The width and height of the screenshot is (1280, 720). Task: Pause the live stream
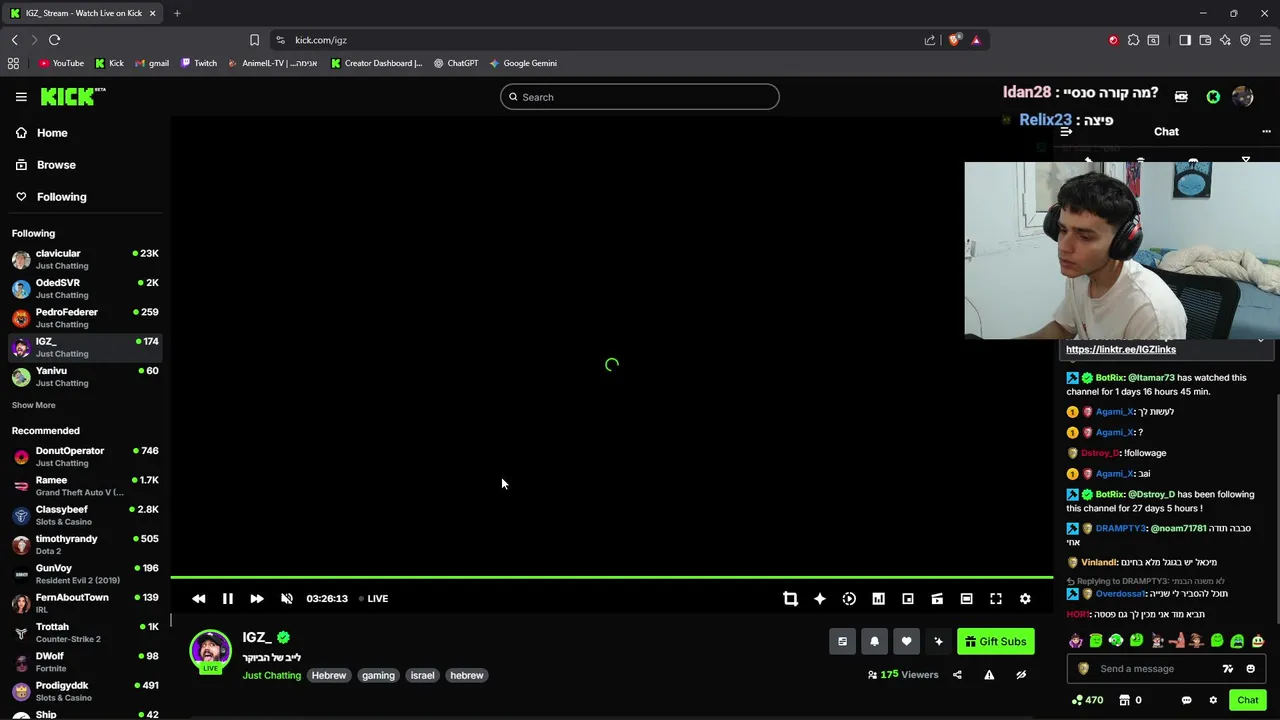[x=228, y=598]
